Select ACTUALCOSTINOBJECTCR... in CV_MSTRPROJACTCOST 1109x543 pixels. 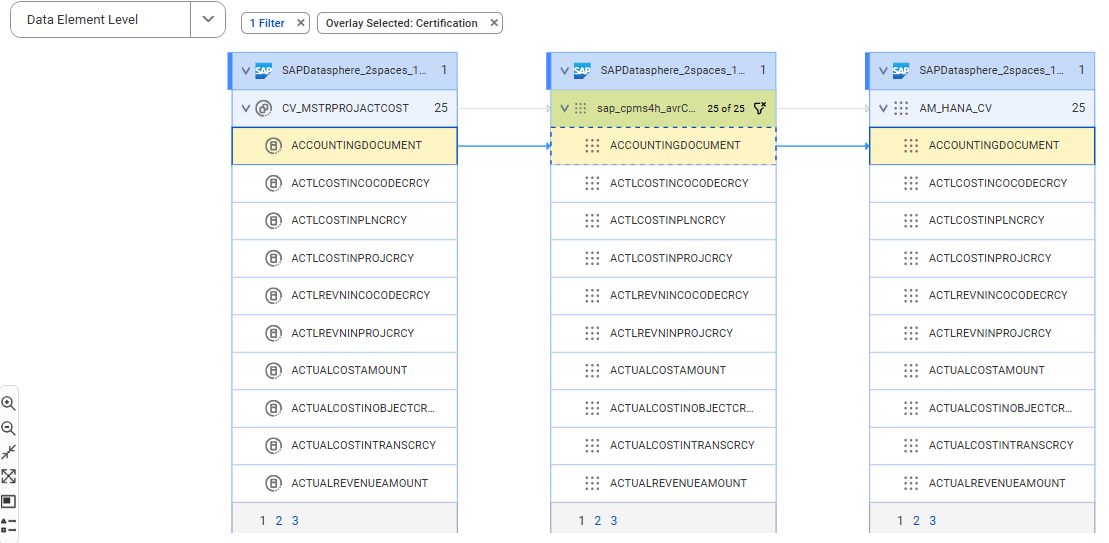tap(344, 408)
